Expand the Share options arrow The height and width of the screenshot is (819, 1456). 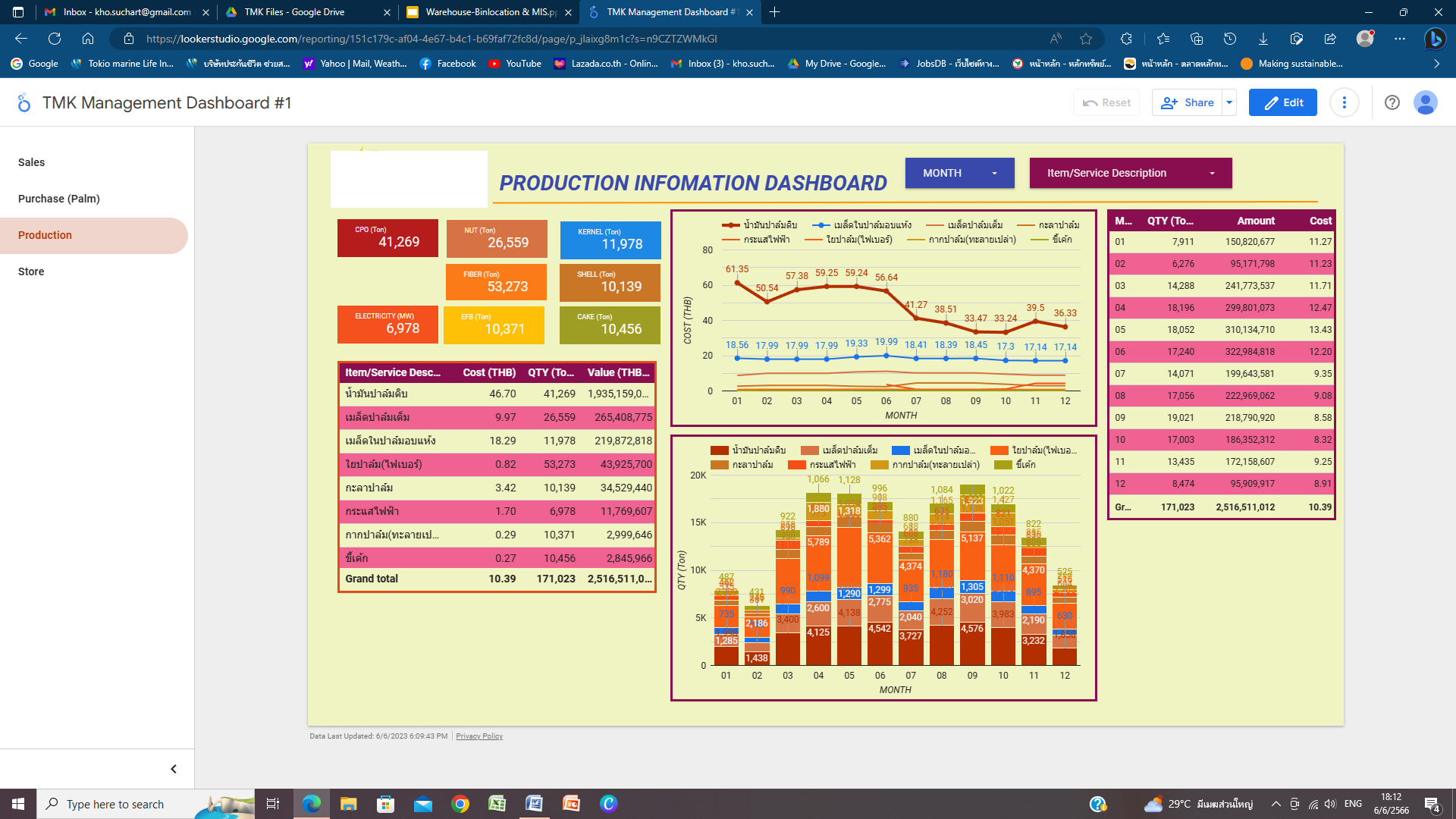tap(1229, 102)
